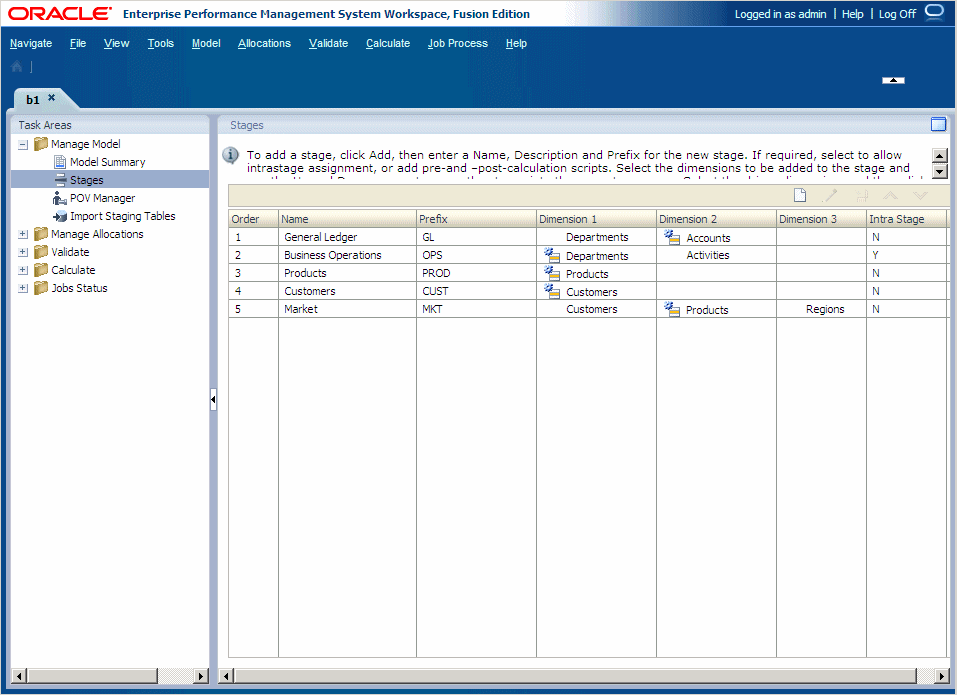Viewport: 957px width, 695px height.
Task: Move the selected stage up
Action: (x=890, y=195)
